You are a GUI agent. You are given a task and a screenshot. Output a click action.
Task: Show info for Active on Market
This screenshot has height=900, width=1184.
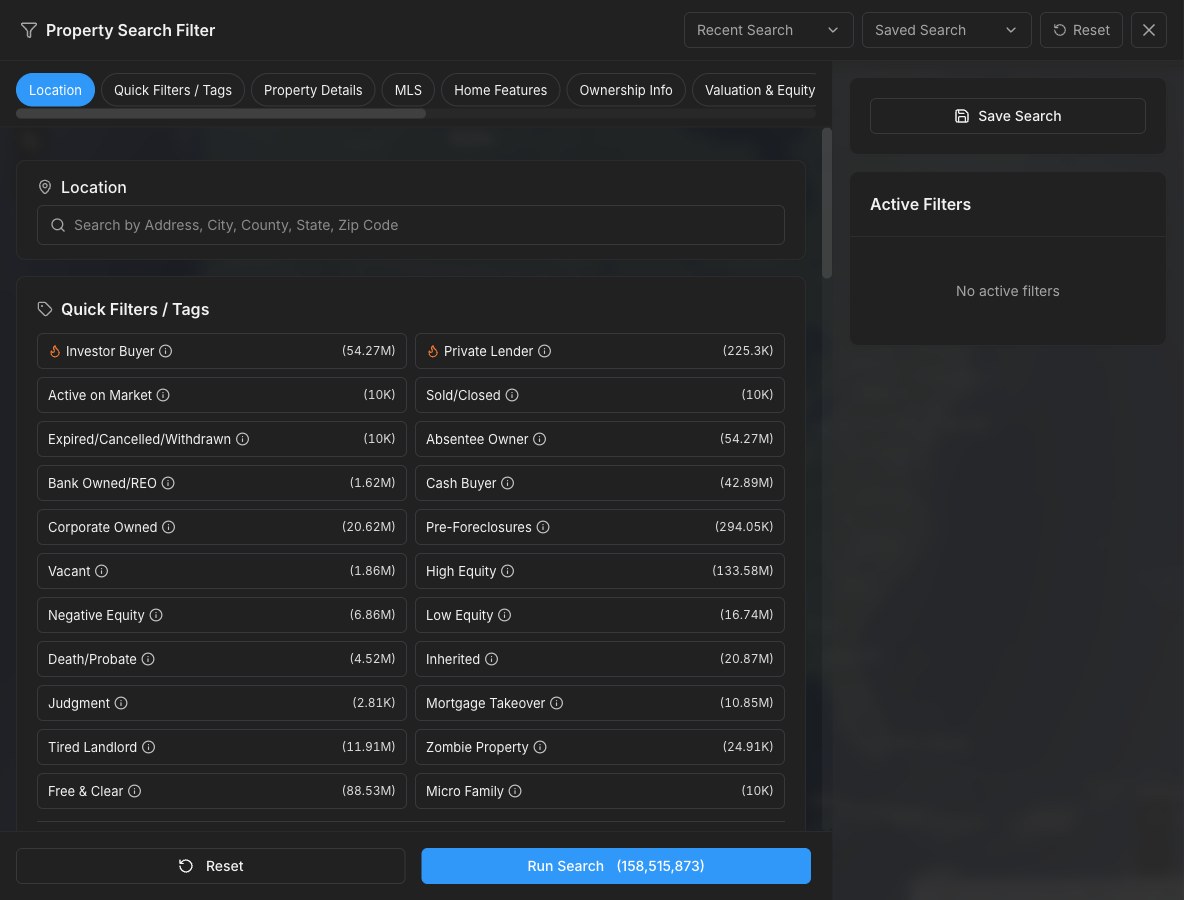click(x=163, y=395)
